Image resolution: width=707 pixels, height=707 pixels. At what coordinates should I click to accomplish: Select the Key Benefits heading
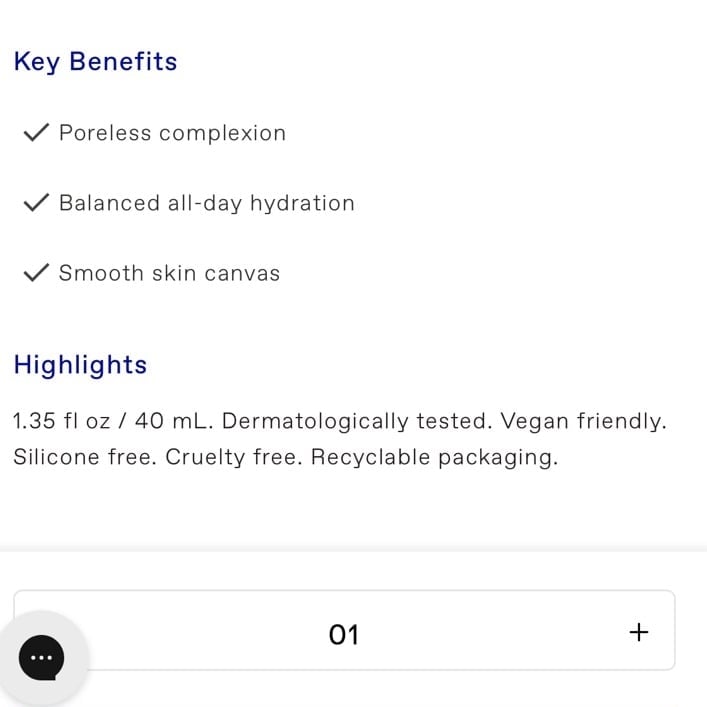95,62
